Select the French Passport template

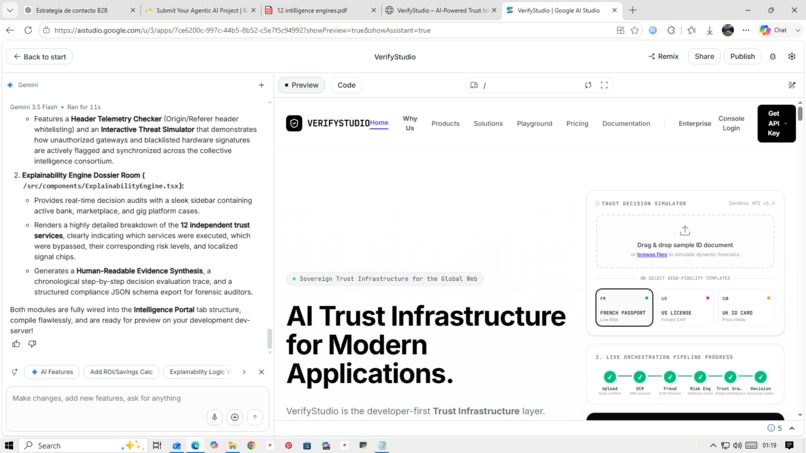tap(624, 307)
